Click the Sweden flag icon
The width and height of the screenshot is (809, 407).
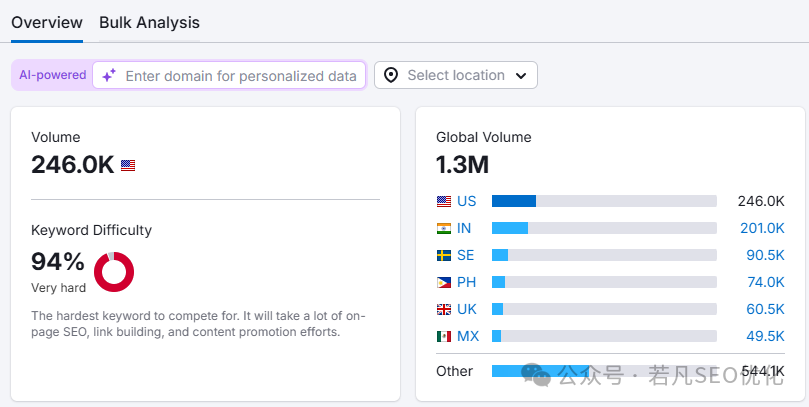tap(444, 255)
